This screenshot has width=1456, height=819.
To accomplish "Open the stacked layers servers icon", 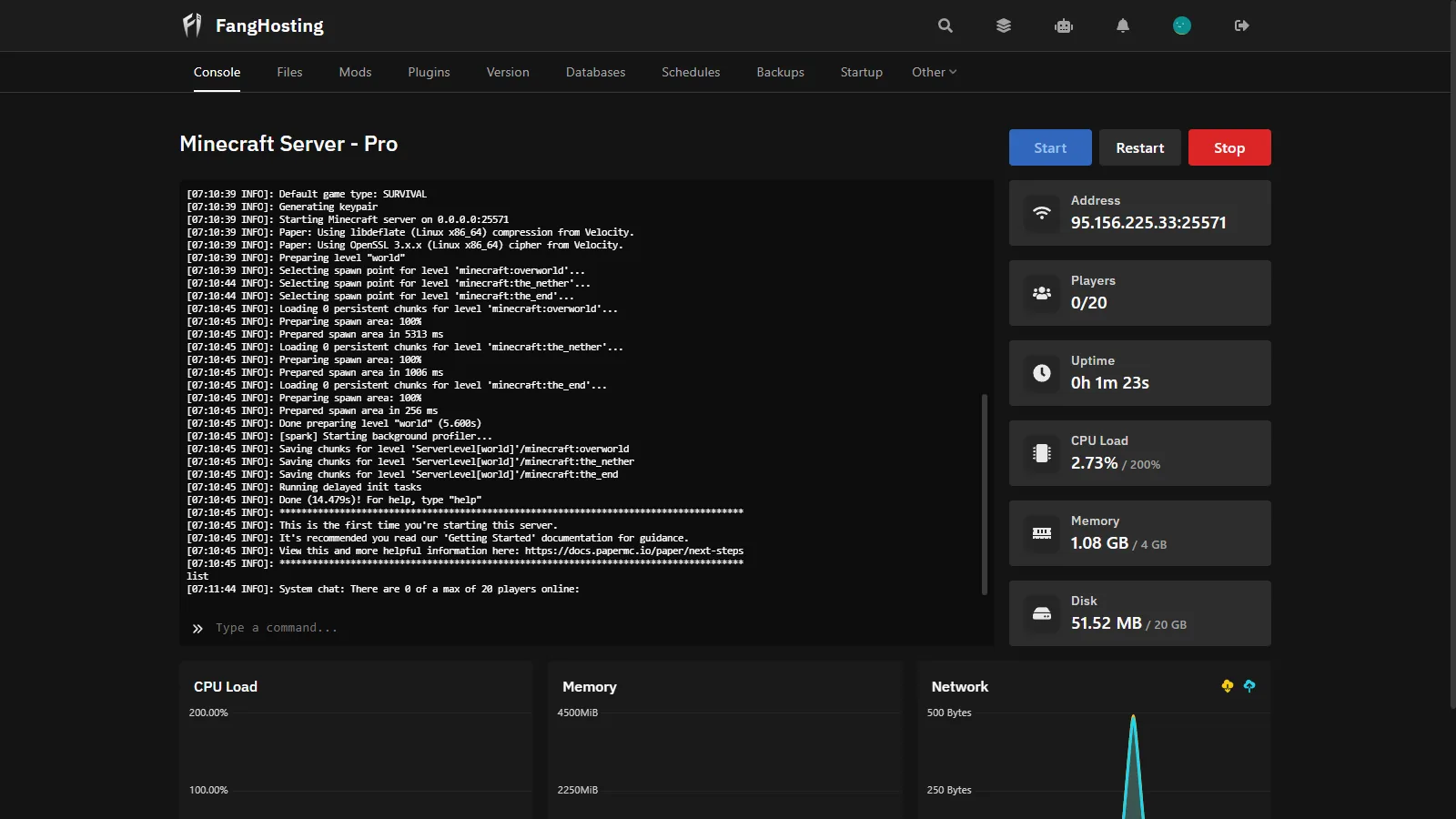I will 1004,25.
